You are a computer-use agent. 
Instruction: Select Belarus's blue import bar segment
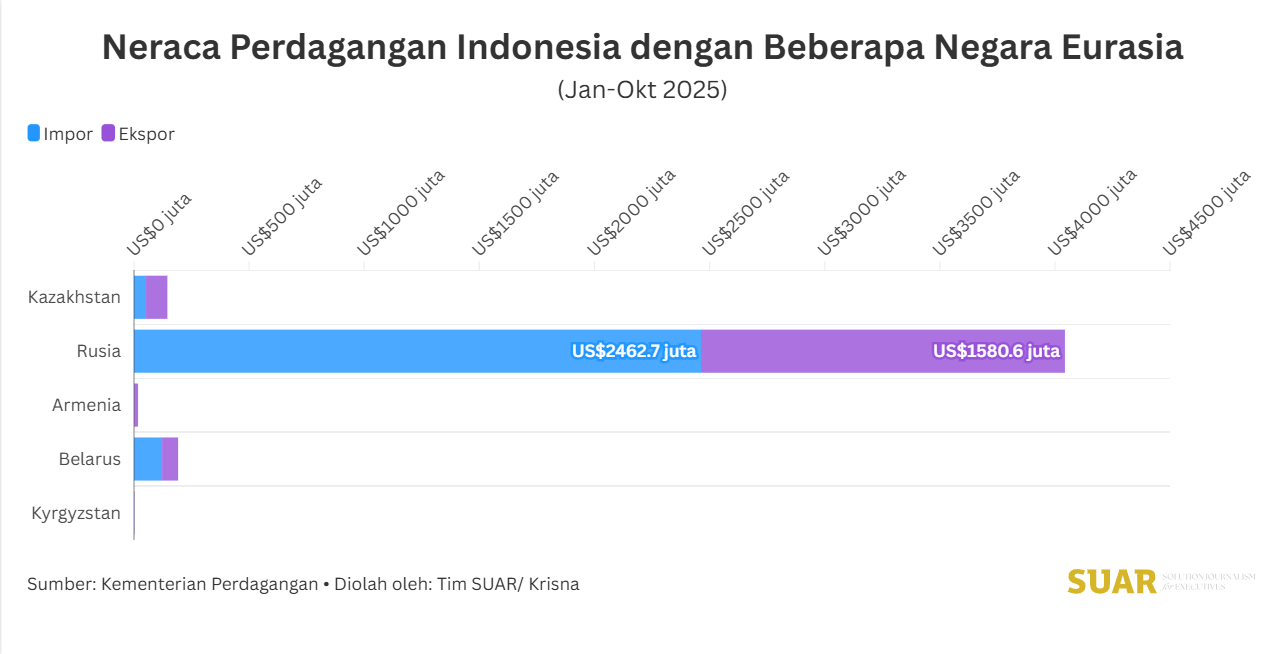pyautogui.click(x=148, y=459)
